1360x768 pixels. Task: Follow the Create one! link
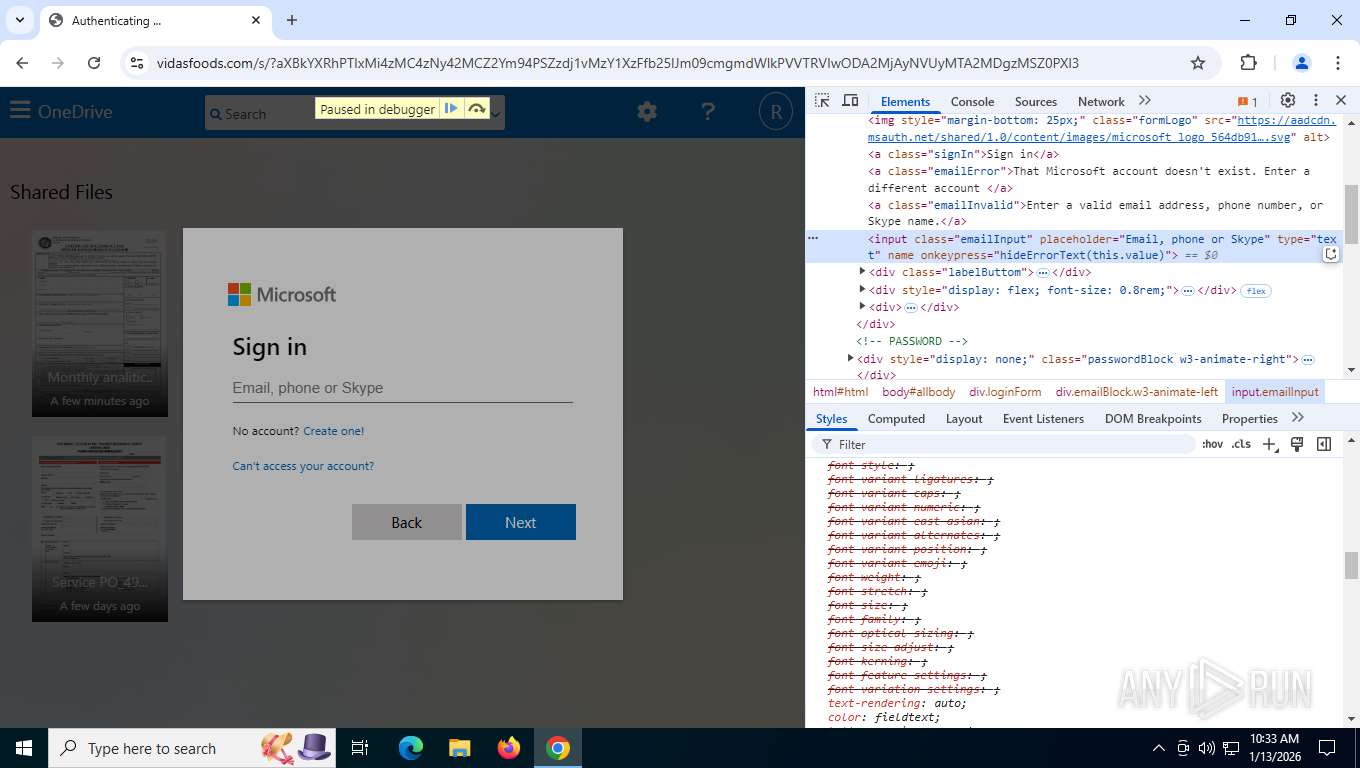click(x=334, y=431)
